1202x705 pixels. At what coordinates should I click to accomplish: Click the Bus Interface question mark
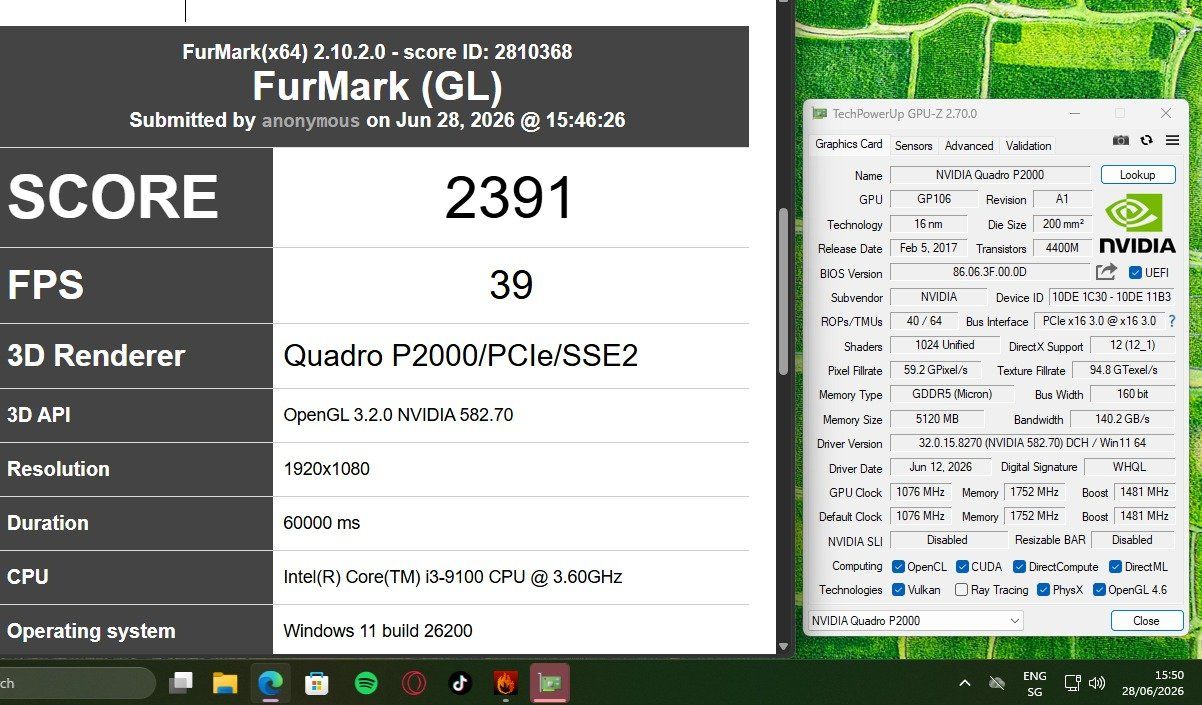click(x=1171, y=321)
